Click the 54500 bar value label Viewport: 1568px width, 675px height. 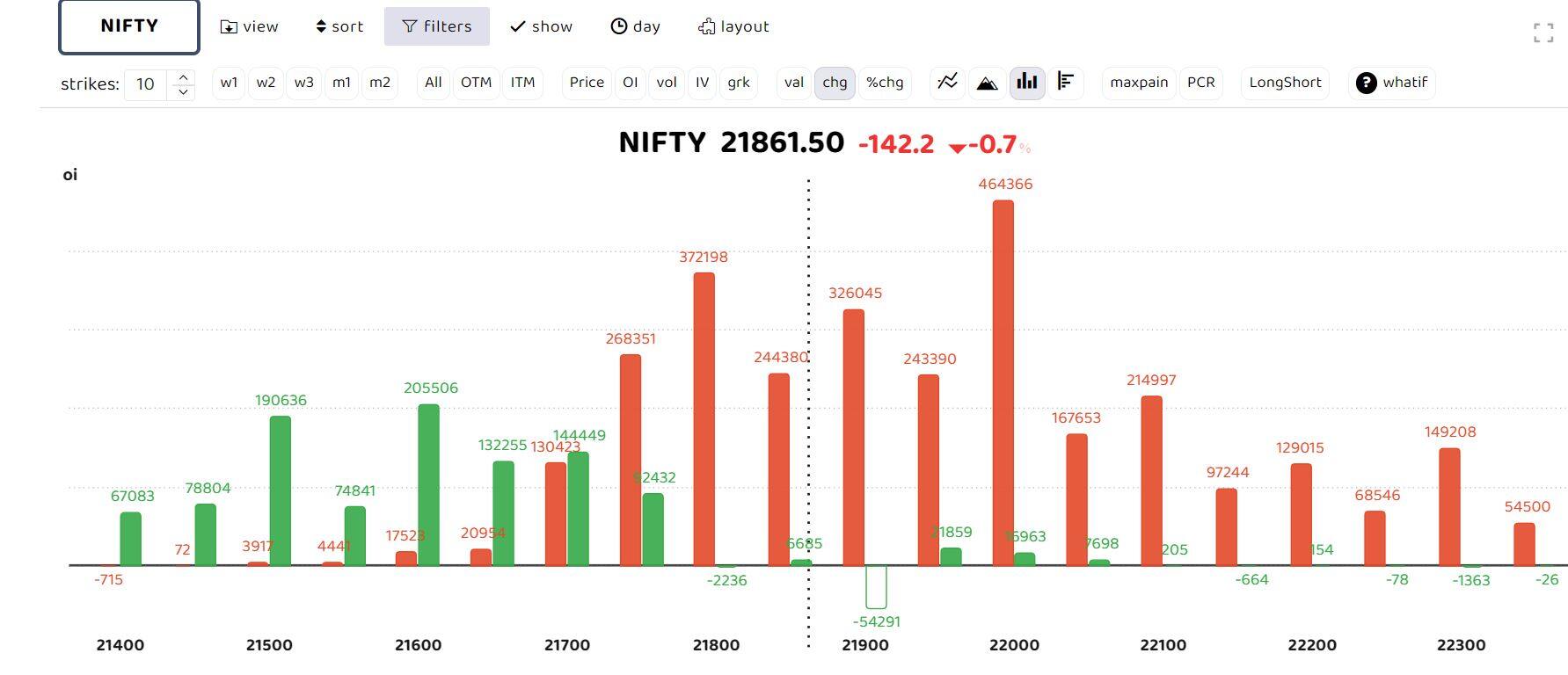[1528, 506]
